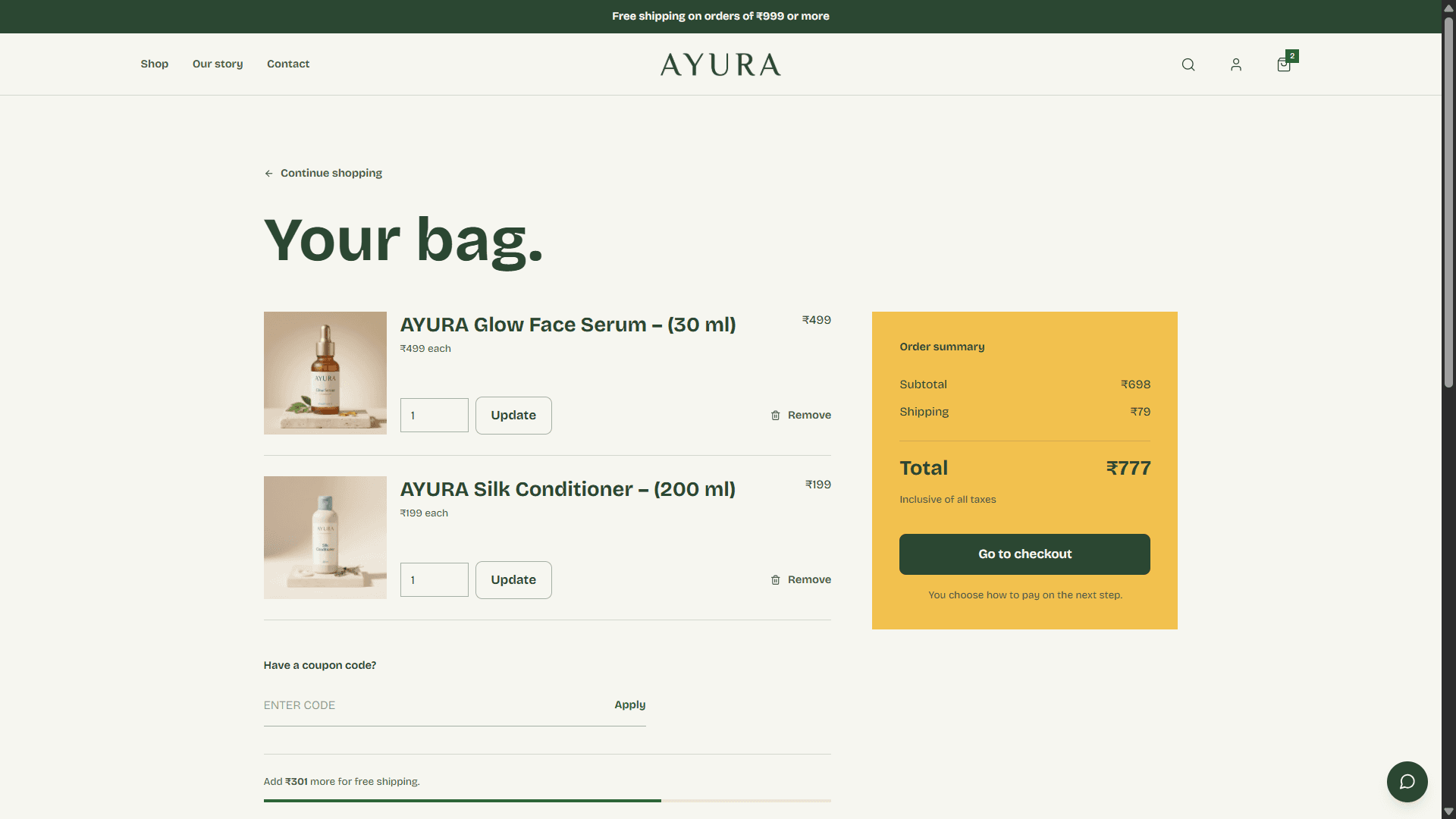The image size is (1456, 819).
Task: Focus the Silk Conditioner quantity field
Action: point(435,580)
